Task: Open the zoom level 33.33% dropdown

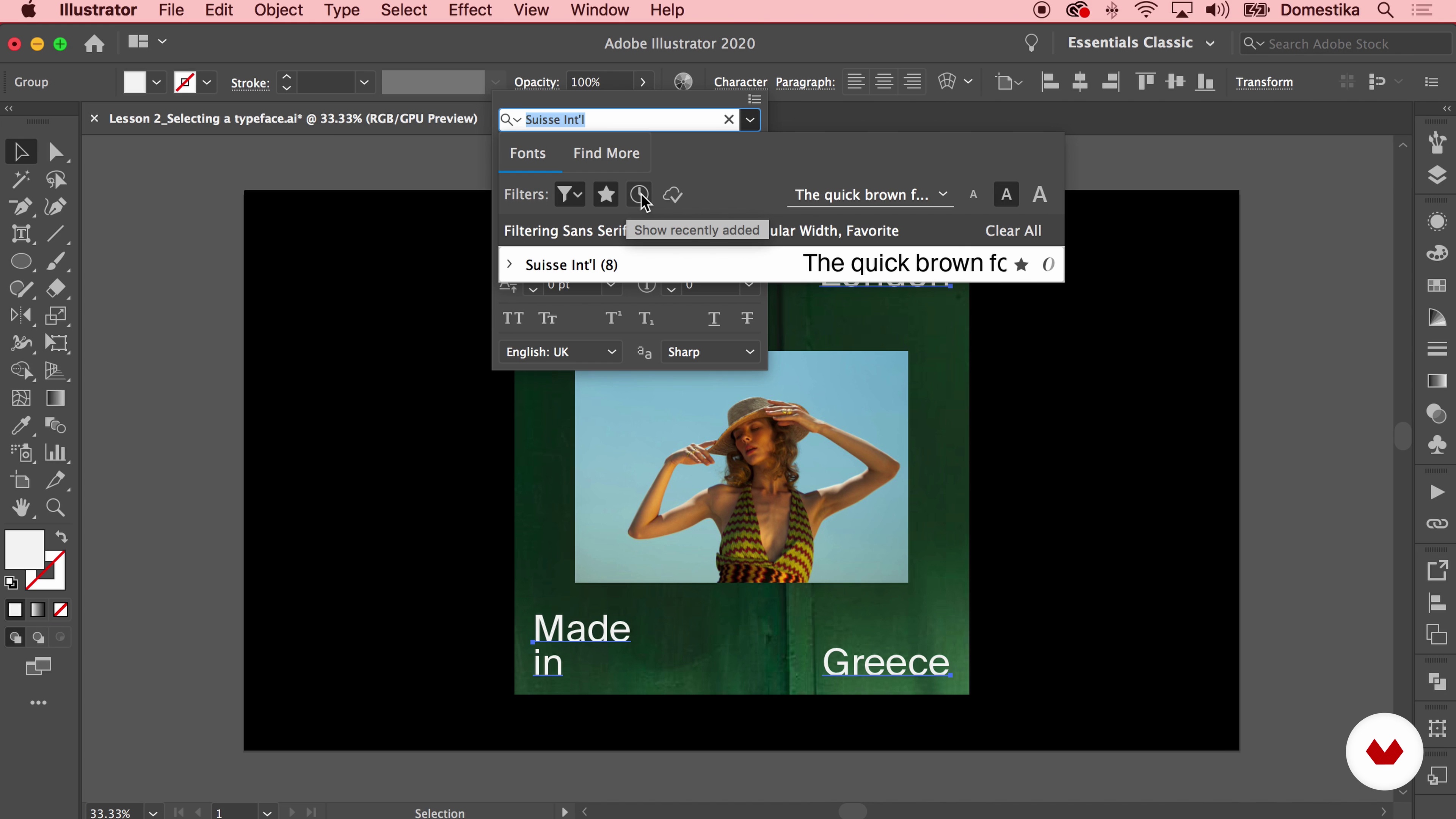Action: pyautogui.click(x=152, y=813)
